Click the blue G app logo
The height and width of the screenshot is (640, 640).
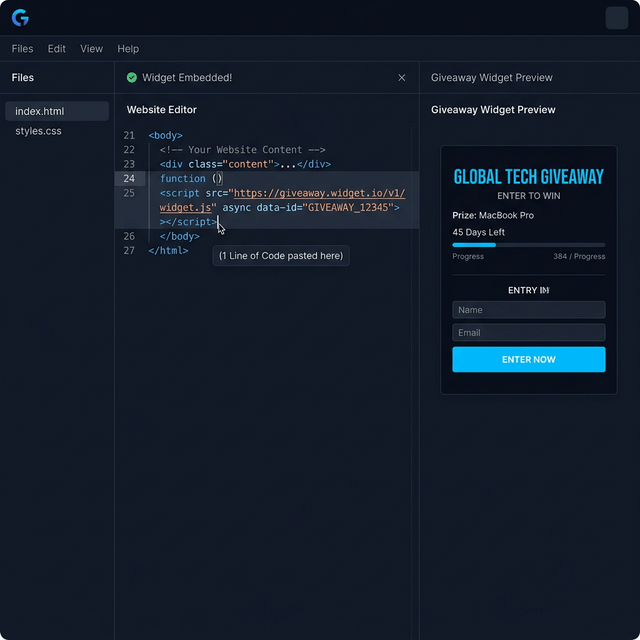click(20, 18)
